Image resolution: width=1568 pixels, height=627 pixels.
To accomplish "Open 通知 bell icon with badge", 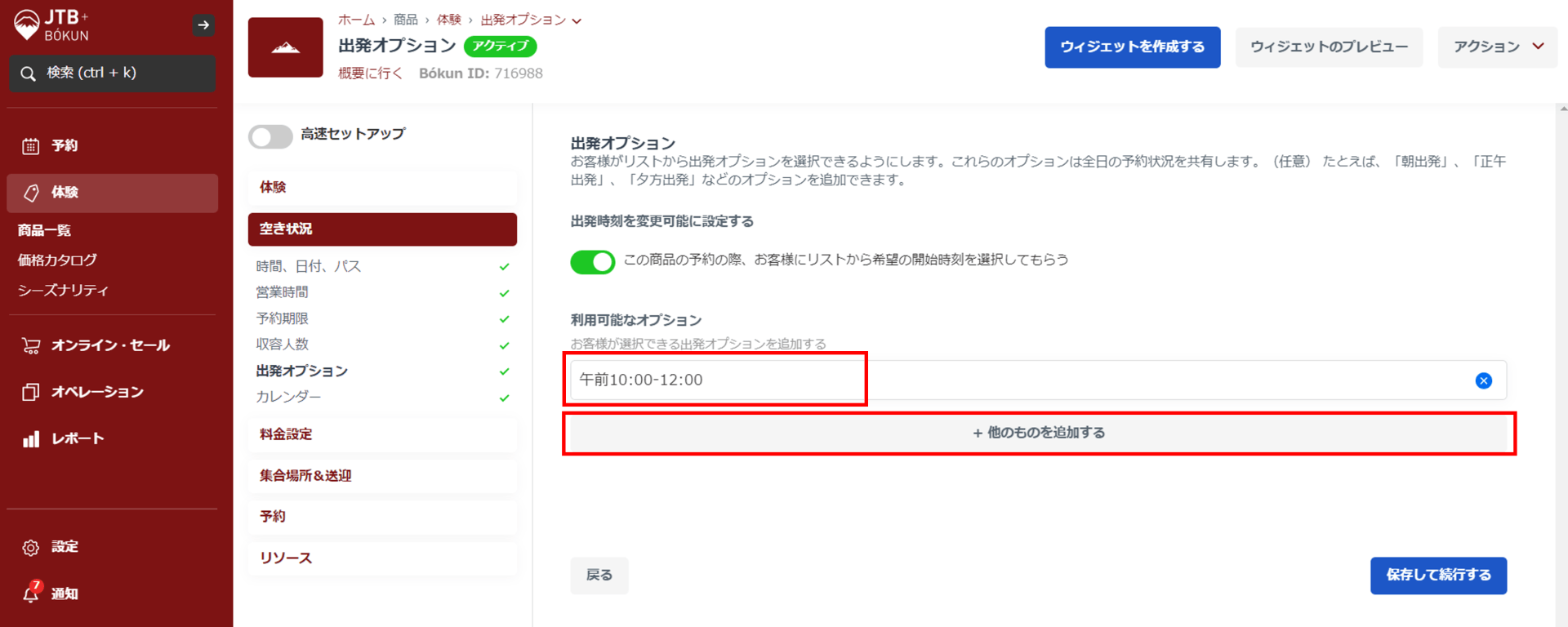I will pos(31,593).
